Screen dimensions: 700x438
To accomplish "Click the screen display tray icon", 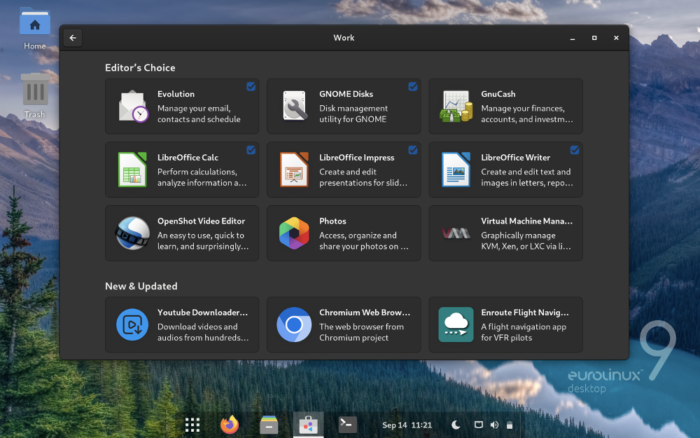I will (478, 425).
